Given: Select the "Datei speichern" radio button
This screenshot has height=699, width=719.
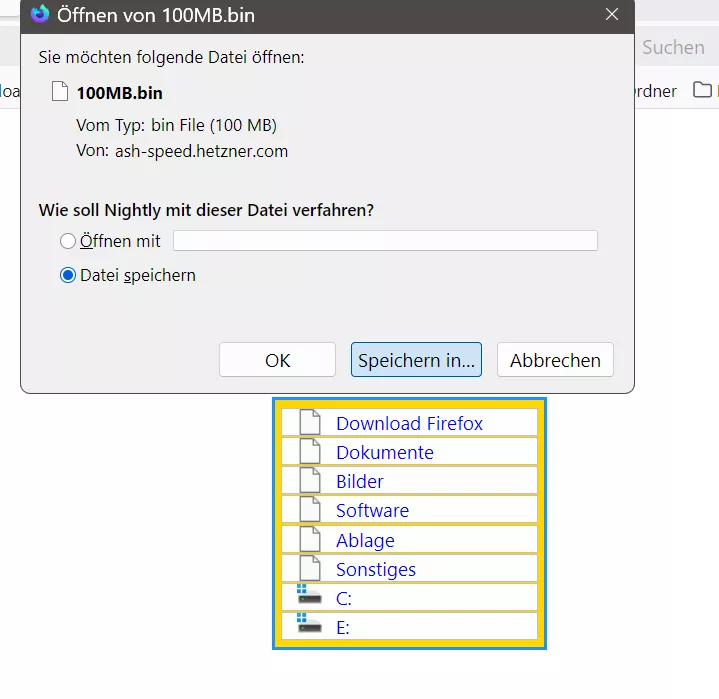Looking at the screenshot, I should tap(67, 275).
